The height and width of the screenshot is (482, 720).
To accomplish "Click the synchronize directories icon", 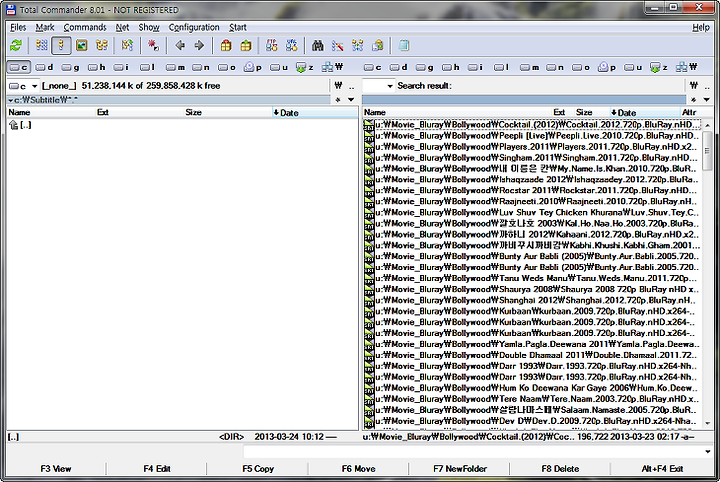I will (x=358, y=45).
